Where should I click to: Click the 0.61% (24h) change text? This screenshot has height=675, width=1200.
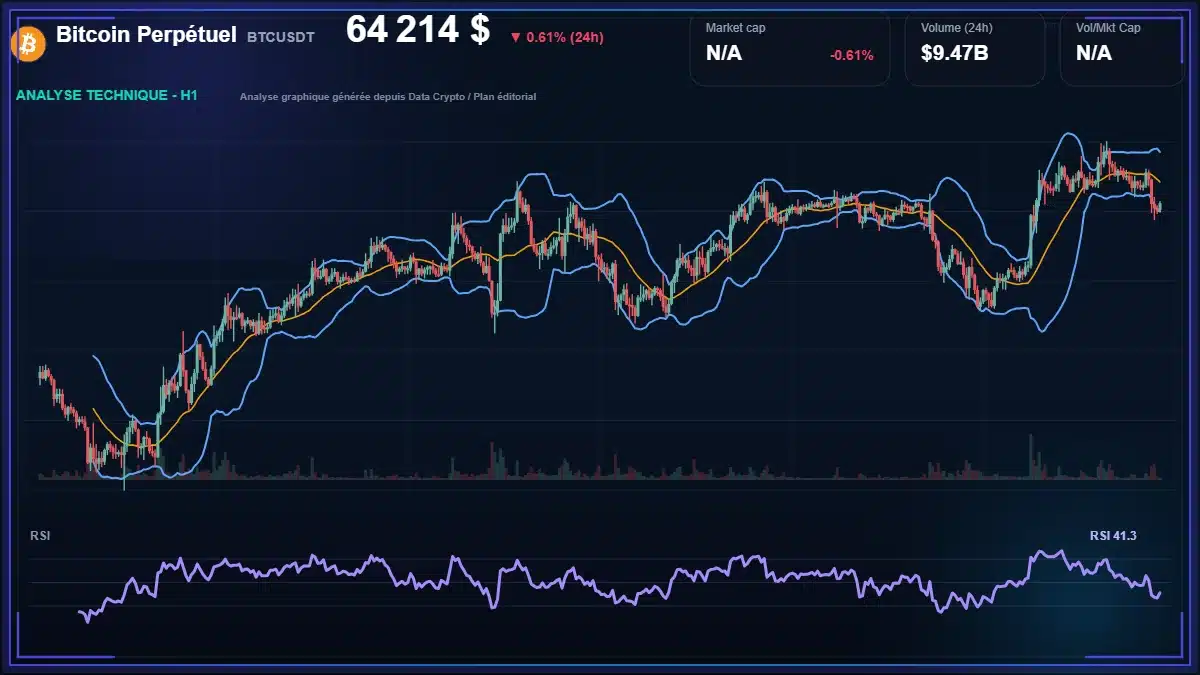(564, 38)
